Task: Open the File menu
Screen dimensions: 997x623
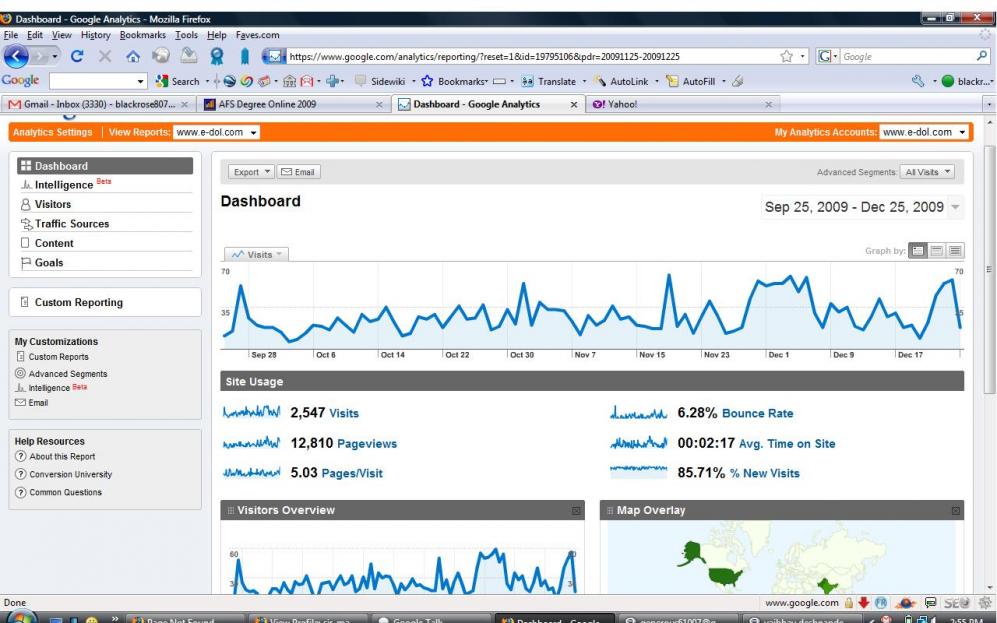Action: pos(11,35)
